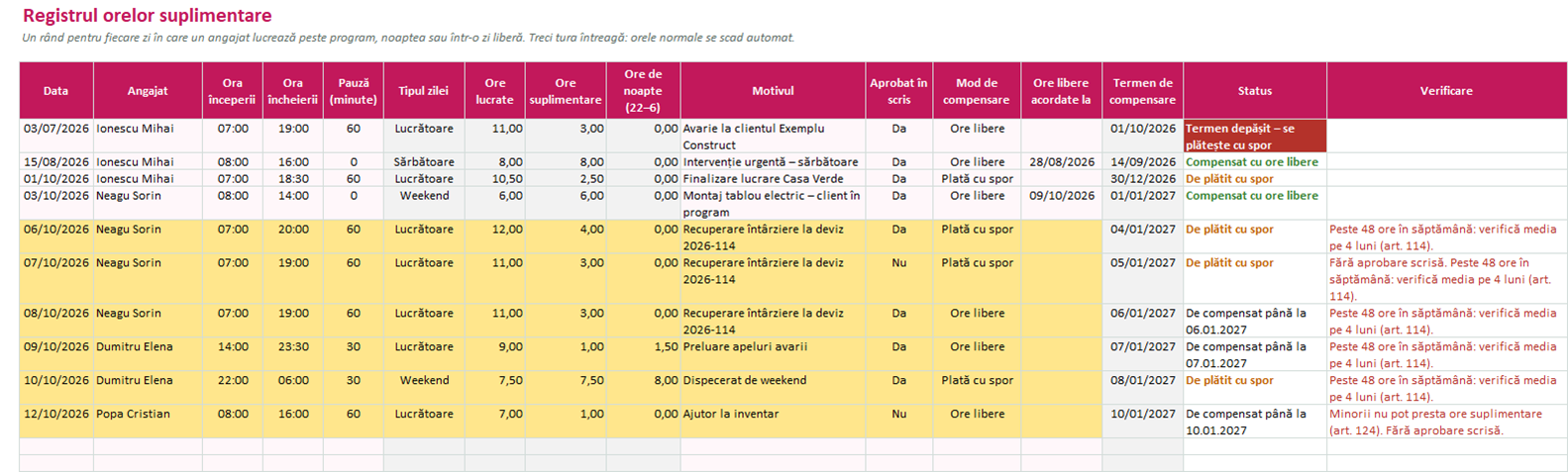The width and height of the screenshot is (1568, 472).
Task: Click the 'Termen de compensare' header
Action: [x=1143, y=91]
